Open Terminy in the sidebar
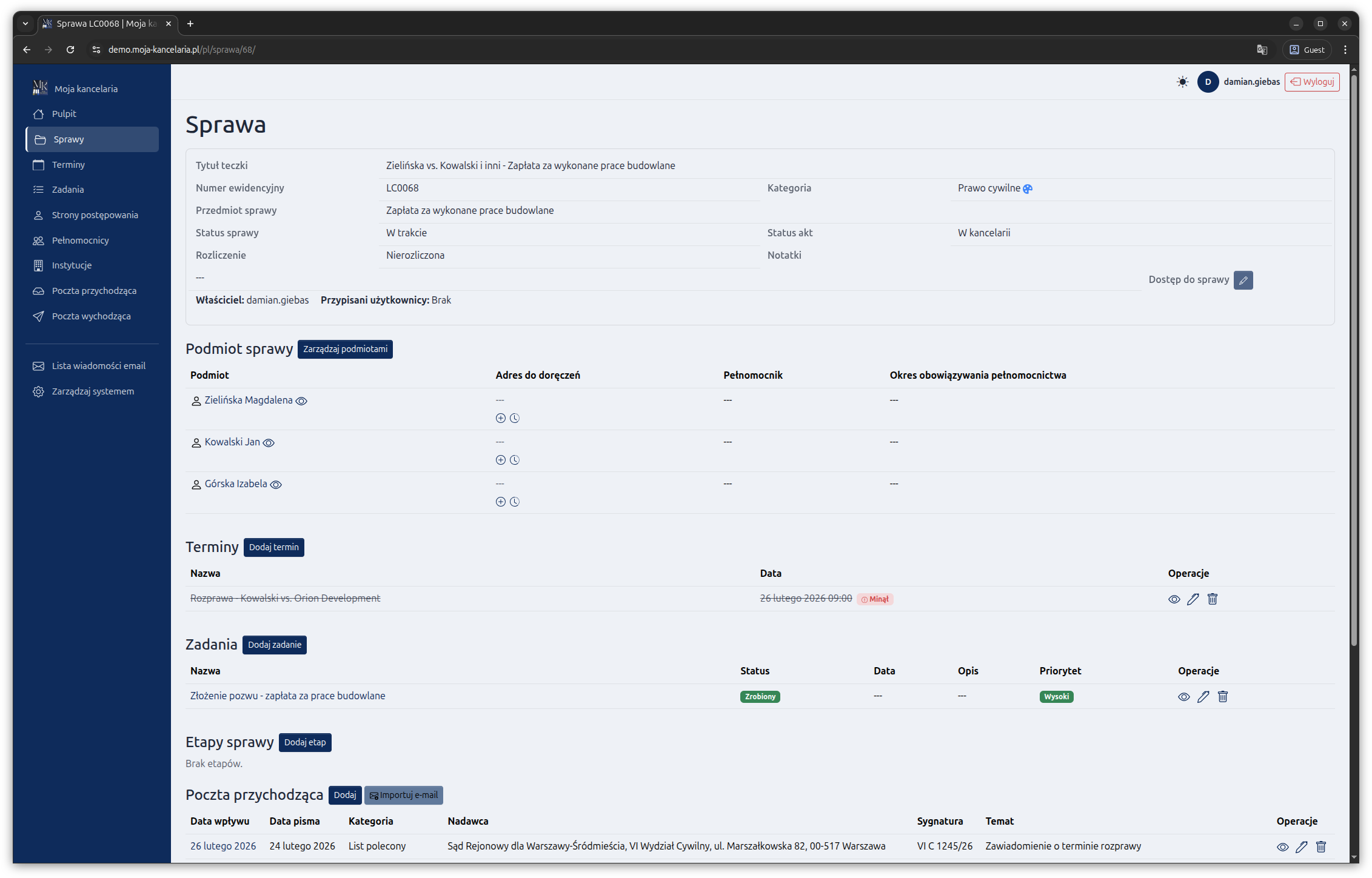 pyautogui.click(x=68, y=165)
